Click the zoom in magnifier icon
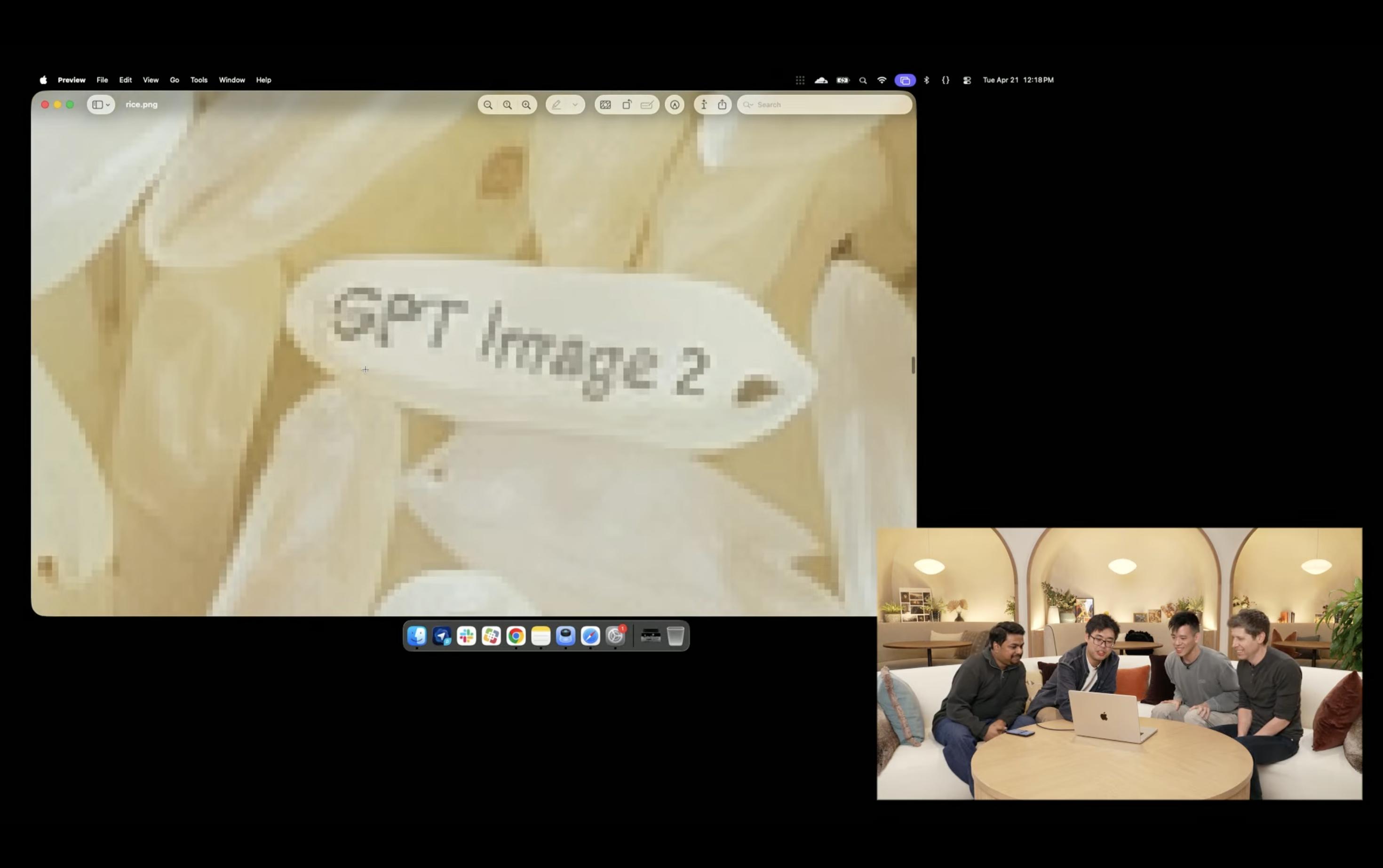The height and width of the screenshot is (868, 1383). tap(526, 104)
